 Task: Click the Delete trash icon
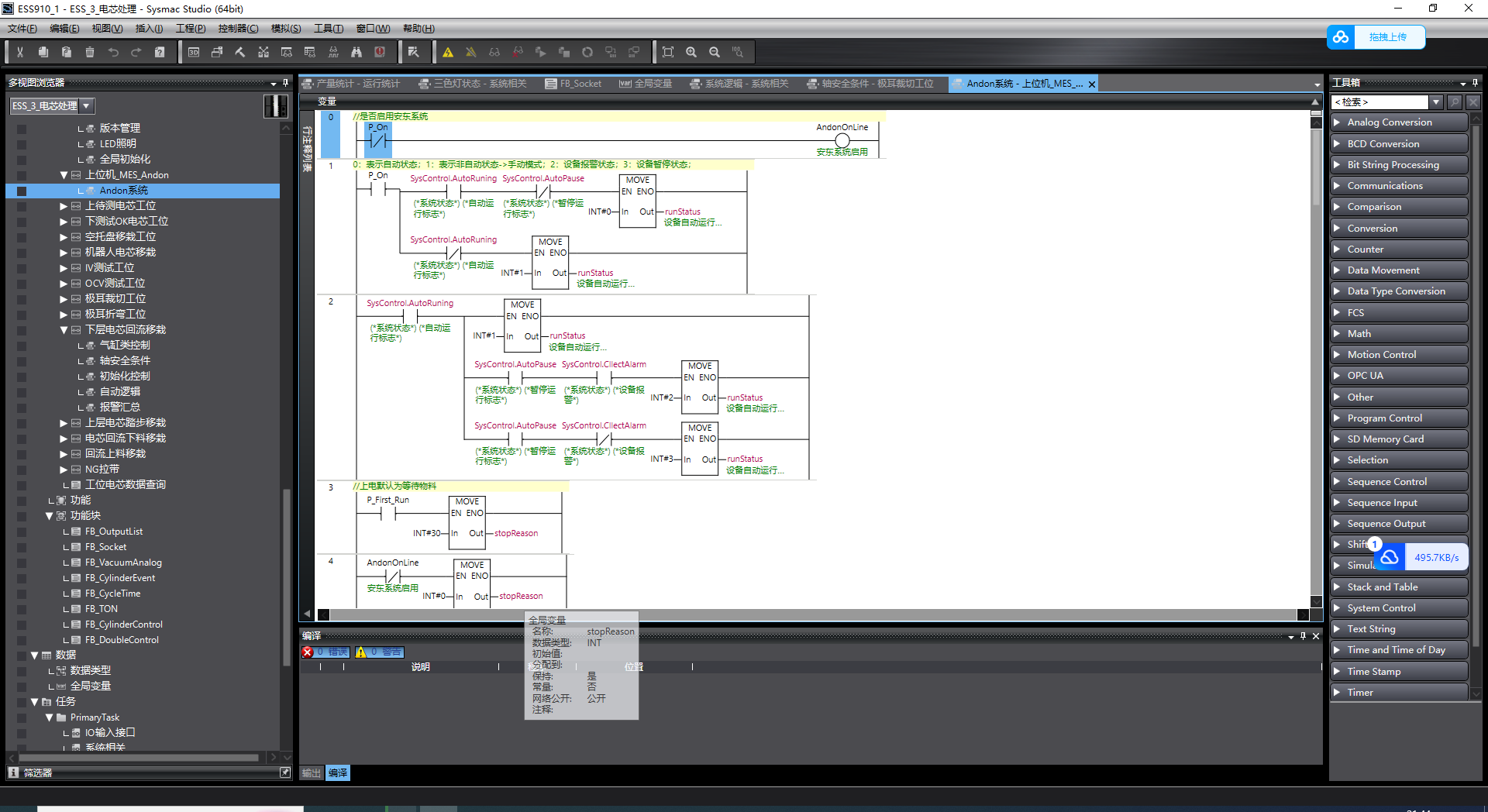[90, 52]
